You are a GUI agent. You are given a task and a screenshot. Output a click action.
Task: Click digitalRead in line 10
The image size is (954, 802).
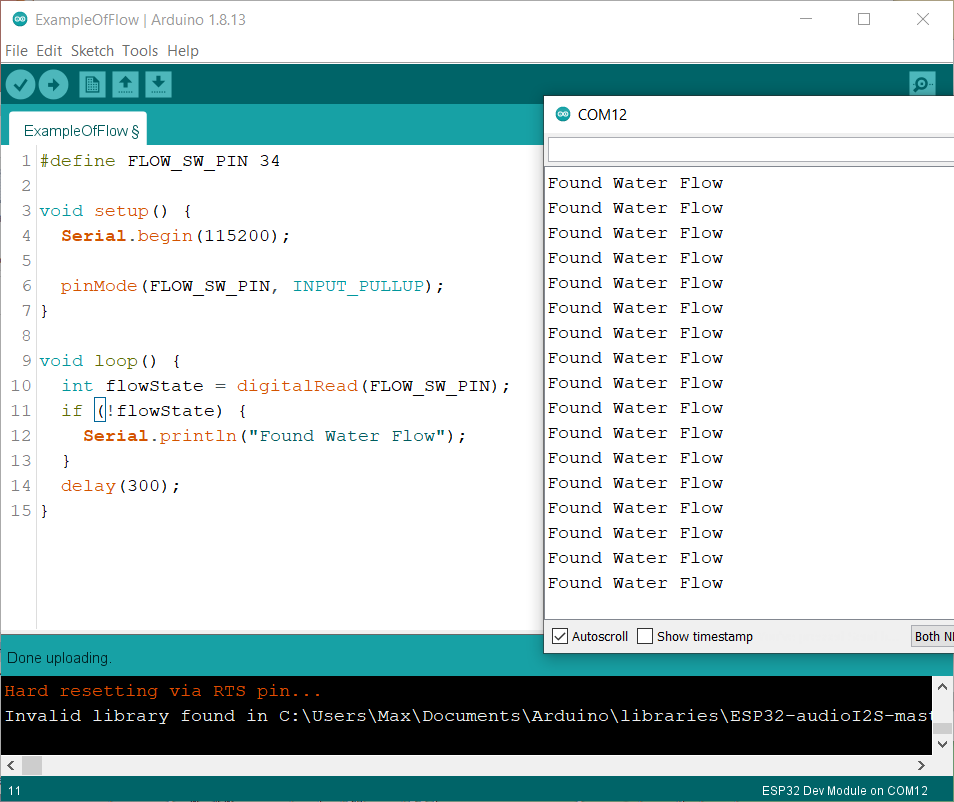[x=297, y=386]
